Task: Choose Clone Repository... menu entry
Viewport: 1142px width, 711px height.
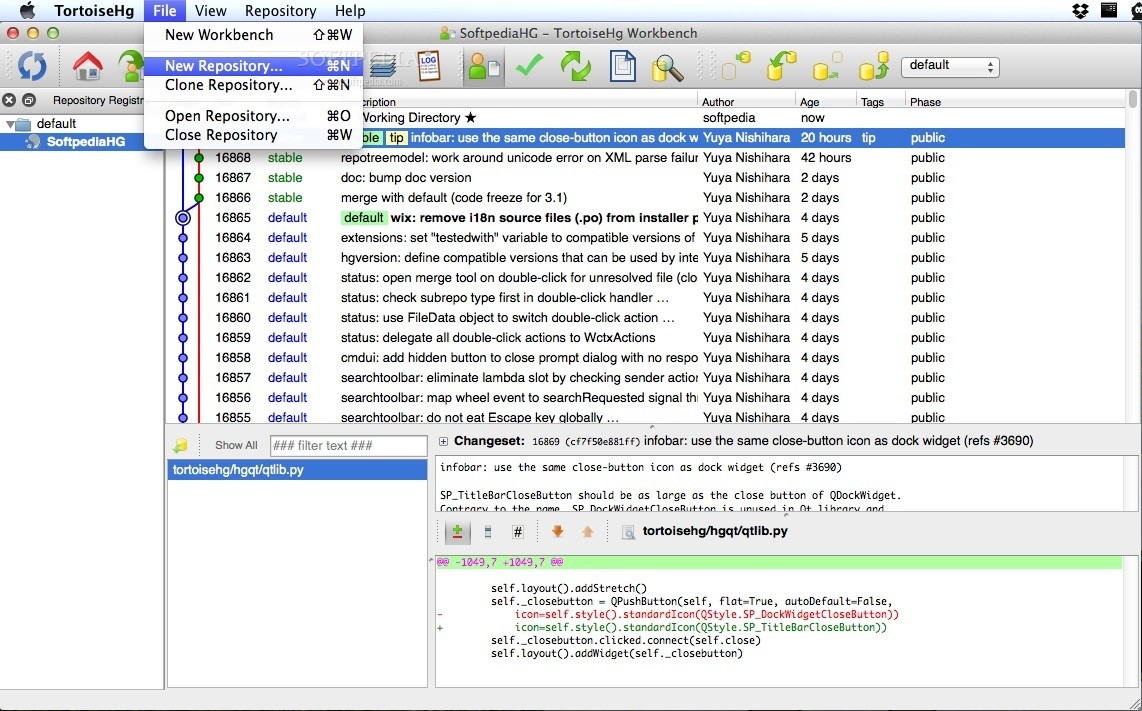Action: click(253, 85)
